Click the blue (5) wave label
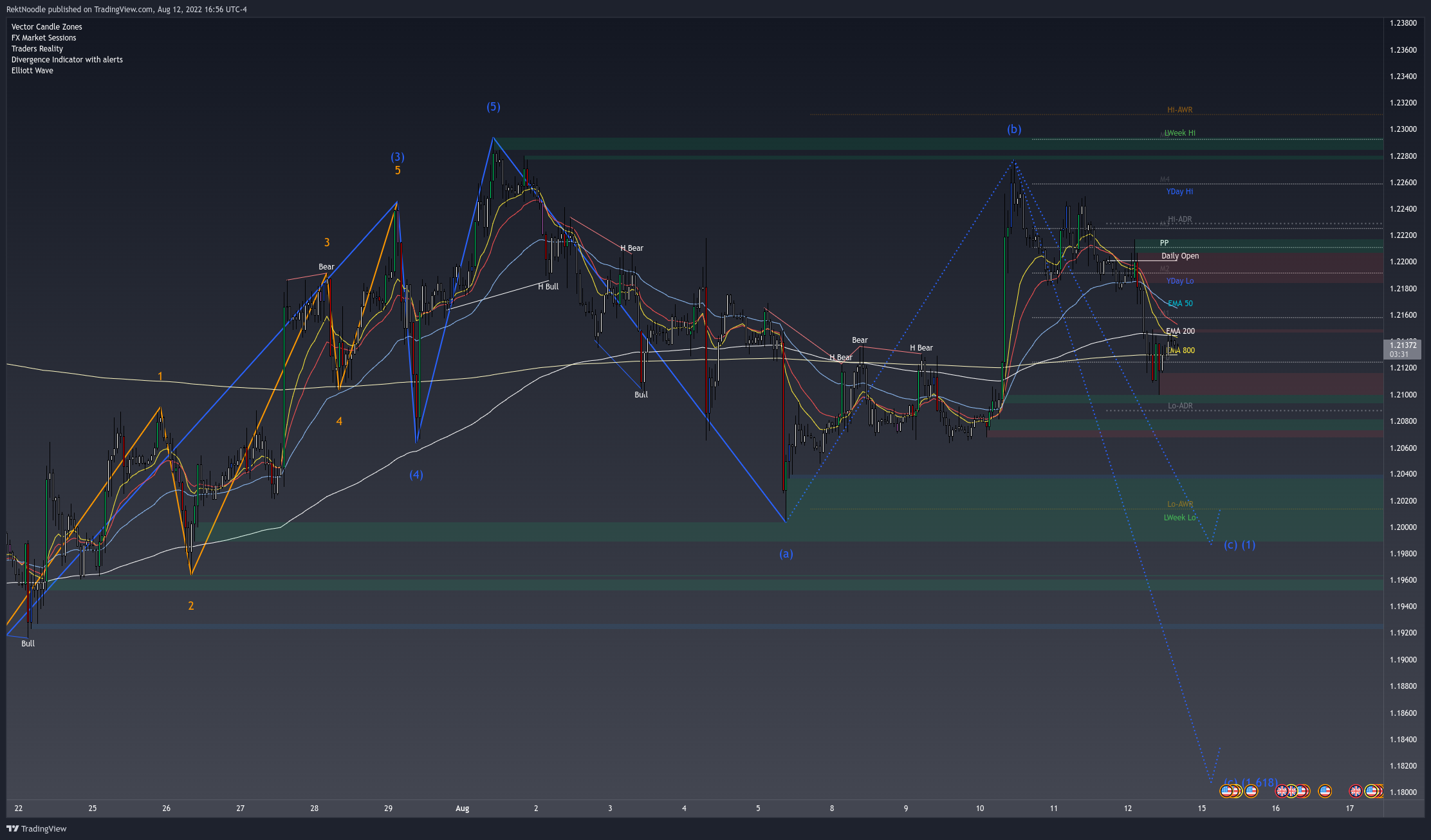 493,107
